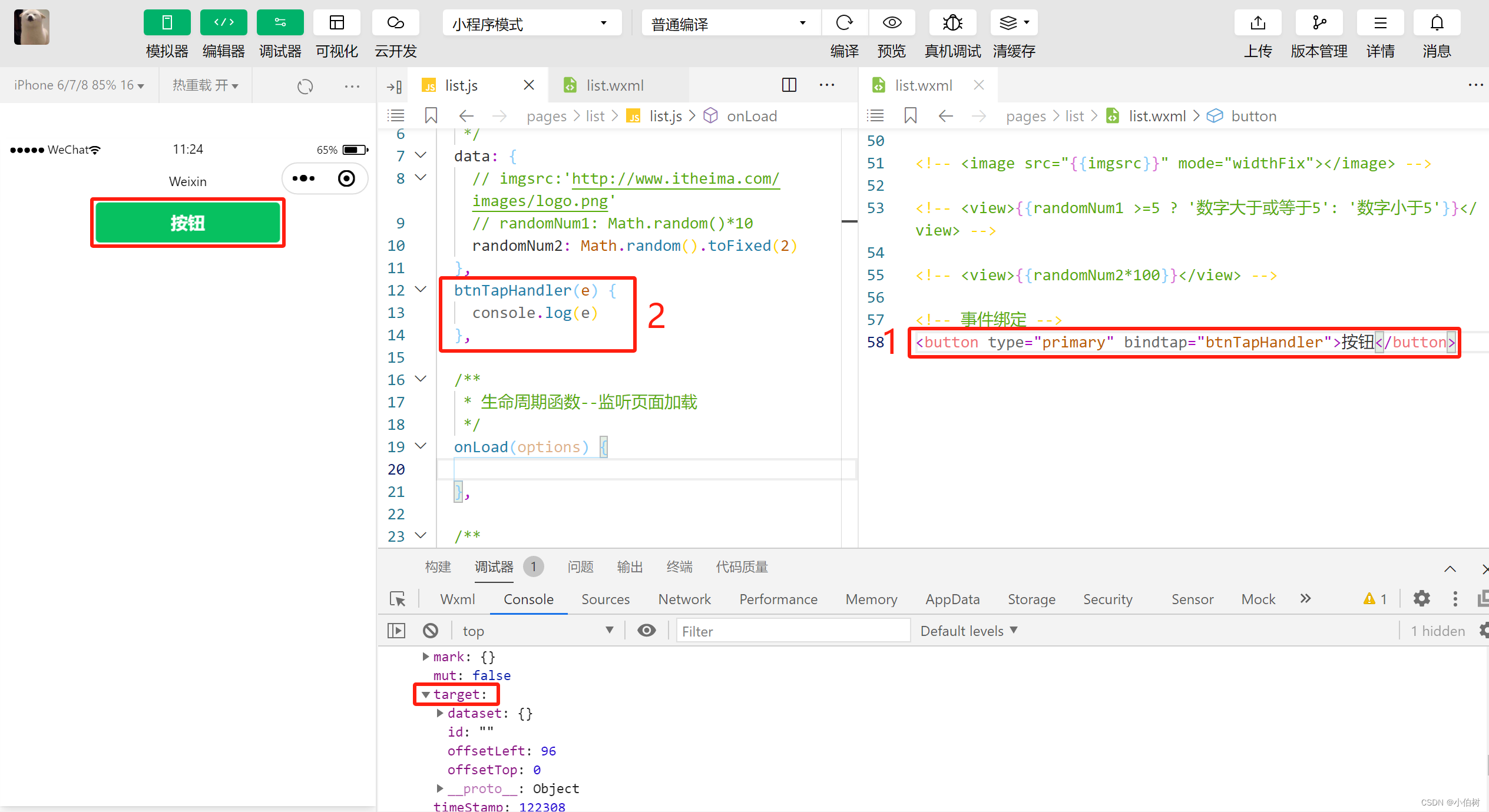Click the 编译 compile icon

tap(845, 22)
